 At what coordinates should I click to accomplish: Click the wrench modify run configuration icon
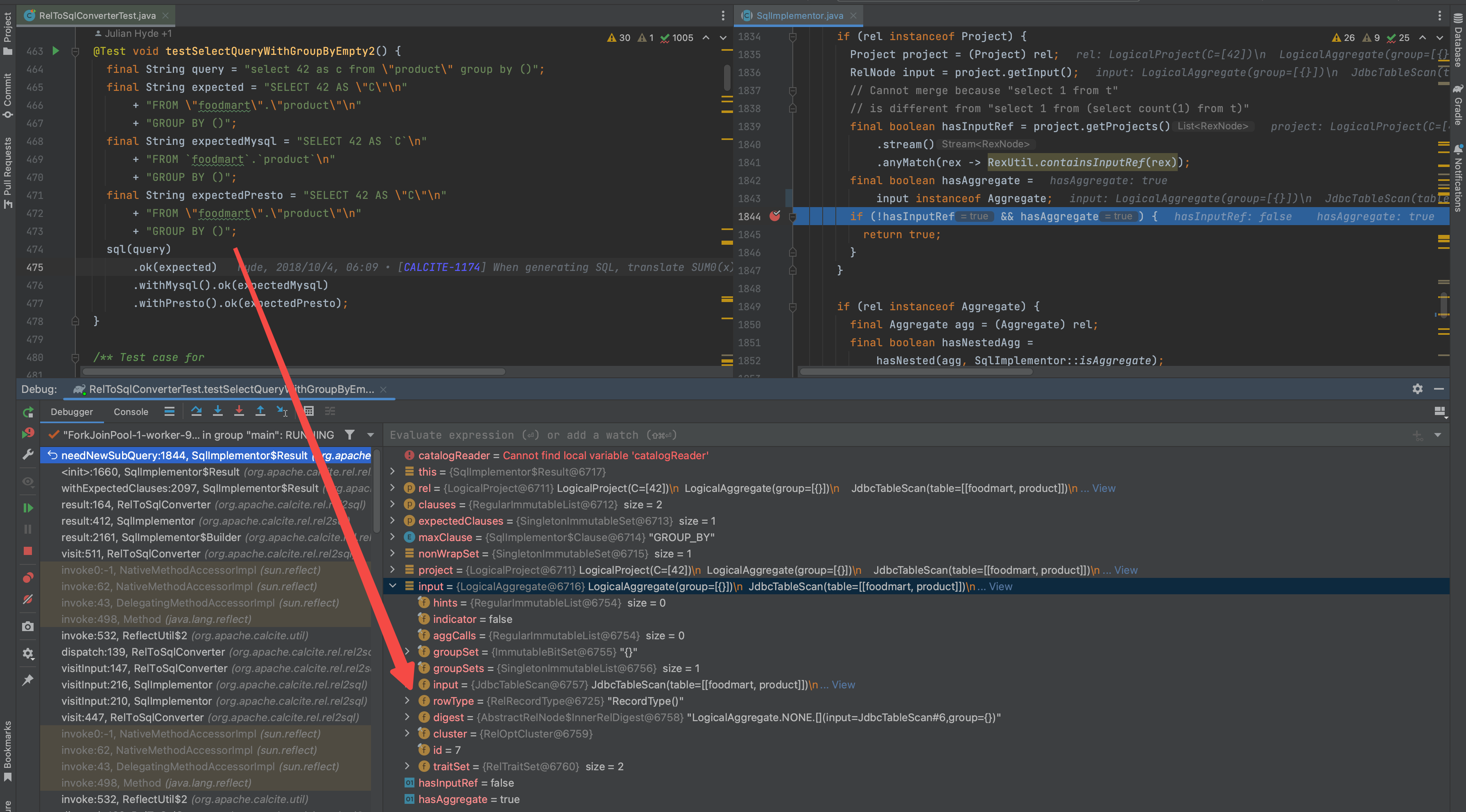(28, 454)
